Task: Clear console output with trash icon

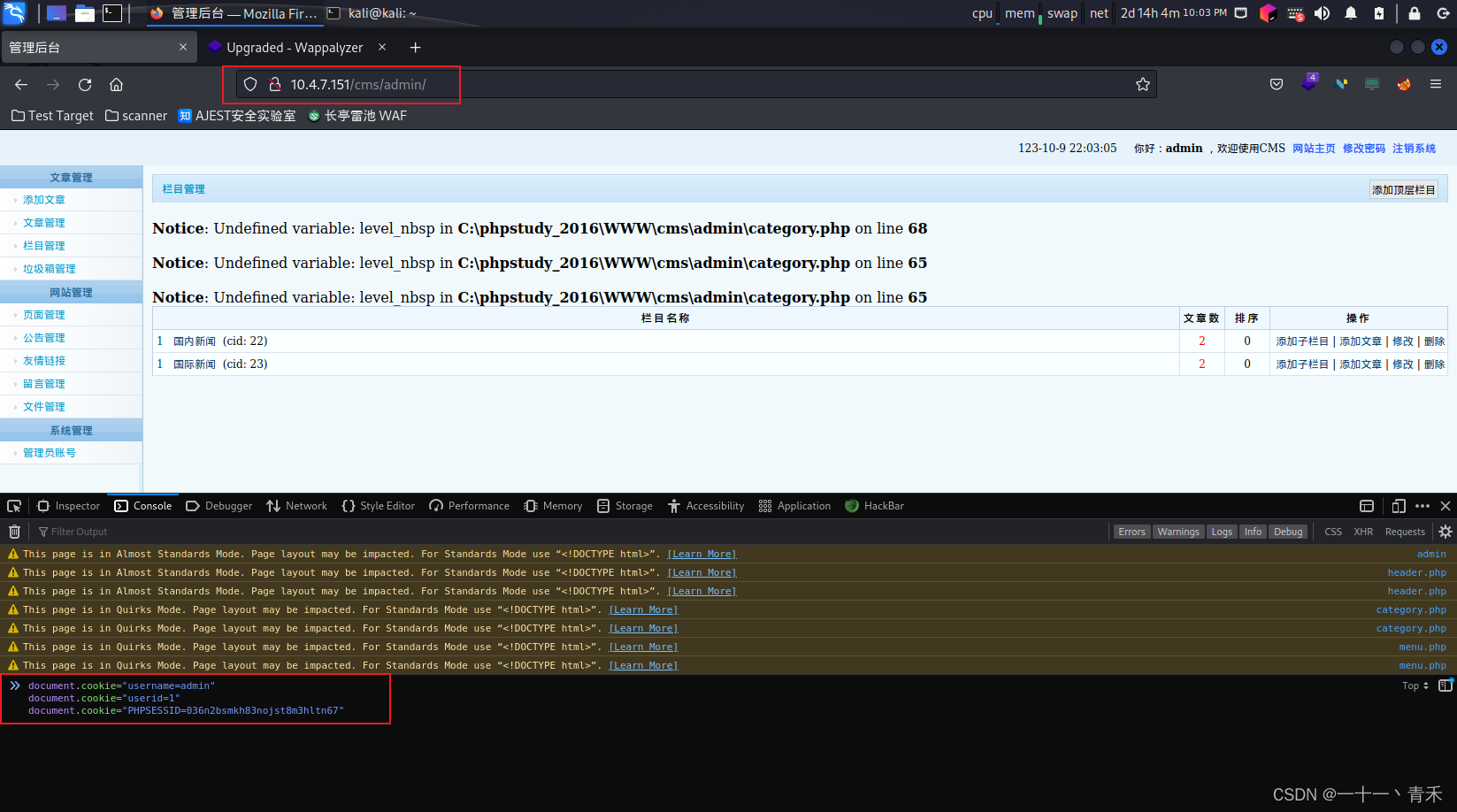Action: 14,532
